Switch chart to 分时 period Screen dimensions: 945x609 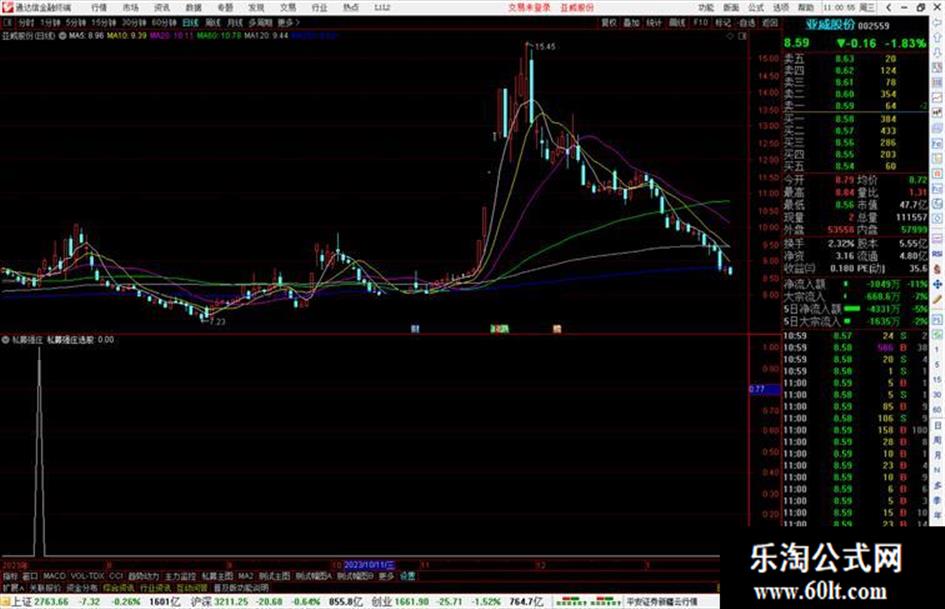click(x=25, y=22)
